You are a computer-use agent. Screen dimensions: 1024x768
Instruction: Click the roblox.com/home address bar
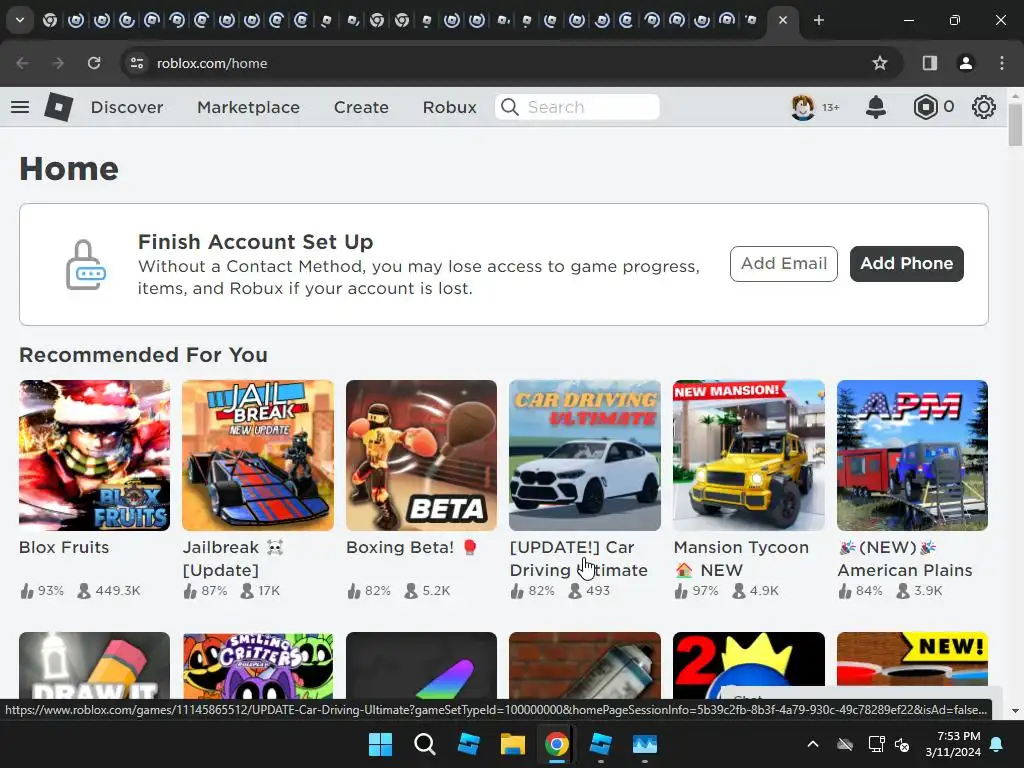coord(212,63)
